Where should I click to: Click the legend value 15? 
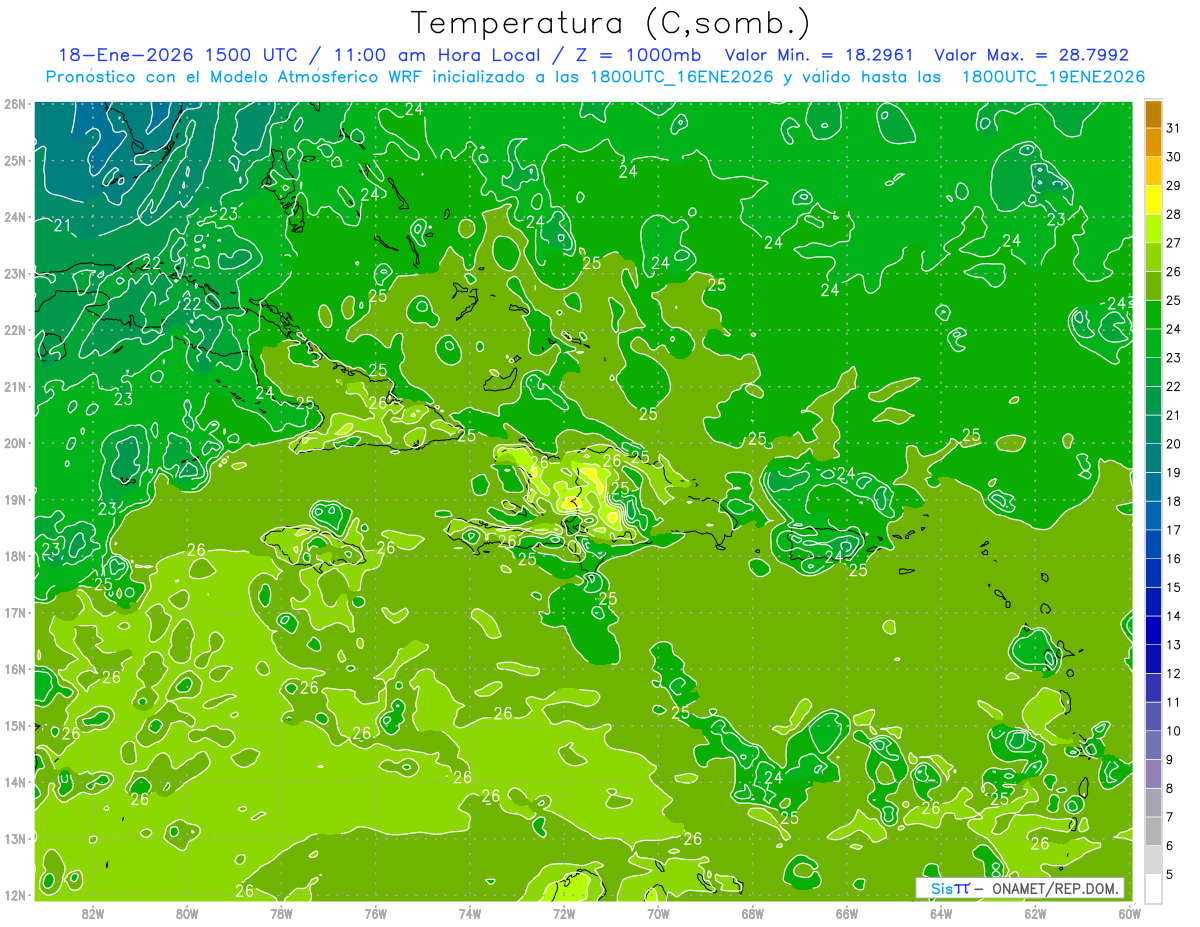tap(1173, 588)
